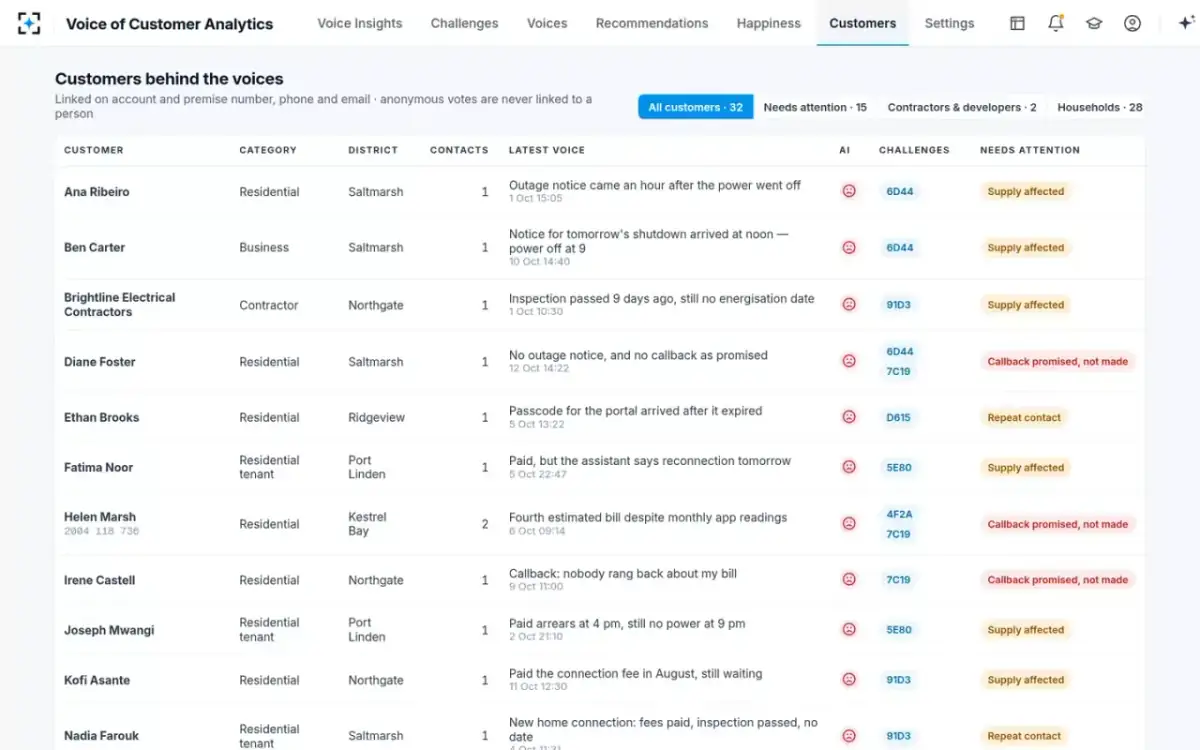Switch to the Happiness tab
This screenshot has height=750, width=1200.
[x=769, y=23]
